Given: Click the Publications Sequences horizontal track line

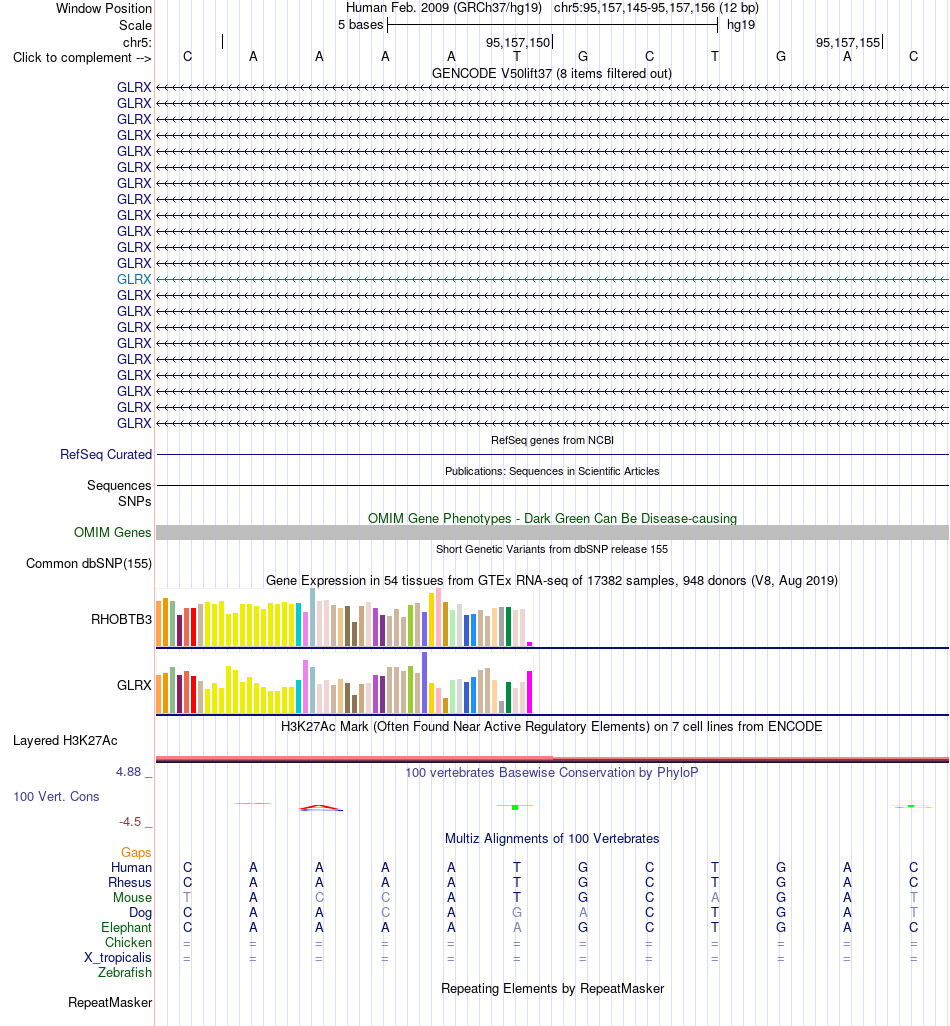Looking at the screenshot, I should [x=552, y=486].
